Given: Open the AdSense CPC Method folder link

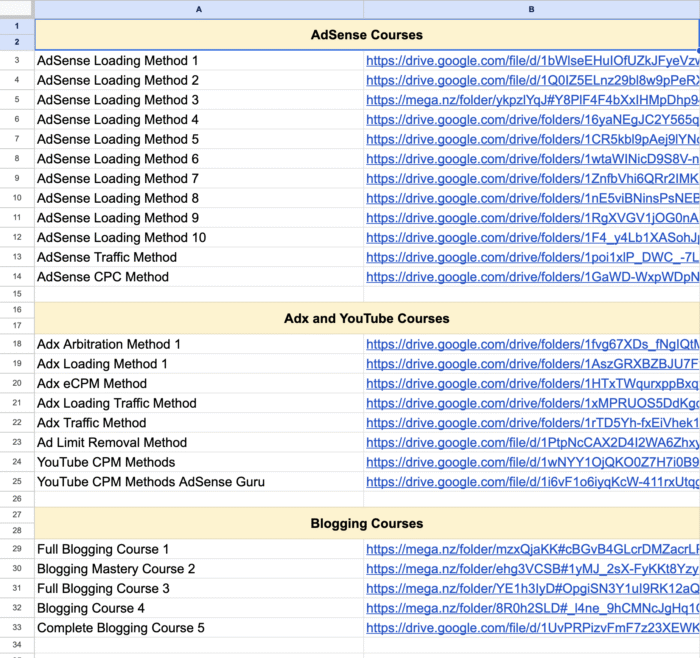Looking at the screenshot, I should pyautogui.click(x=533, y=277).
